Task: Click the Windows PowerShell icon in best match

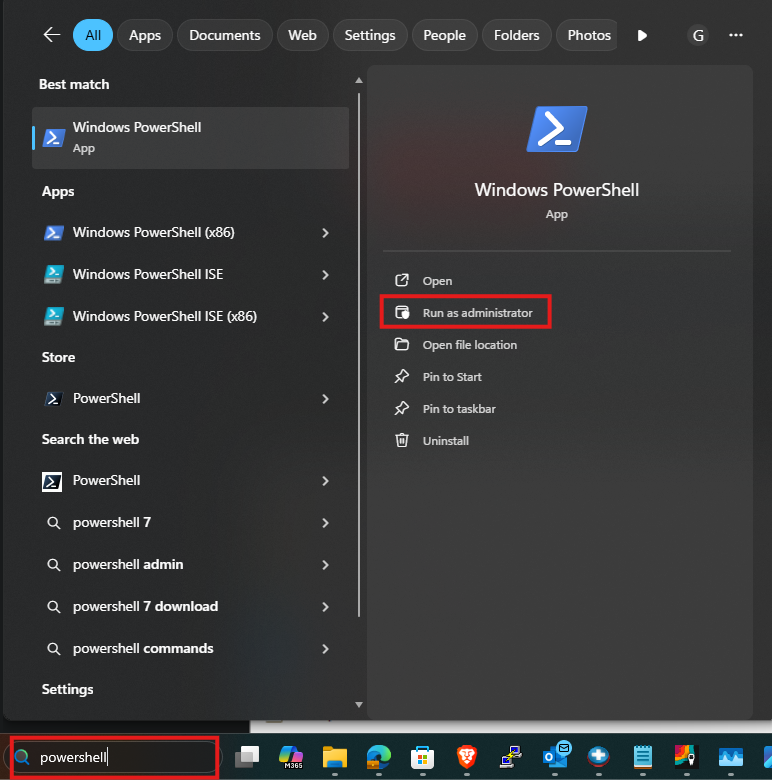Action: (x=54, y=138)
